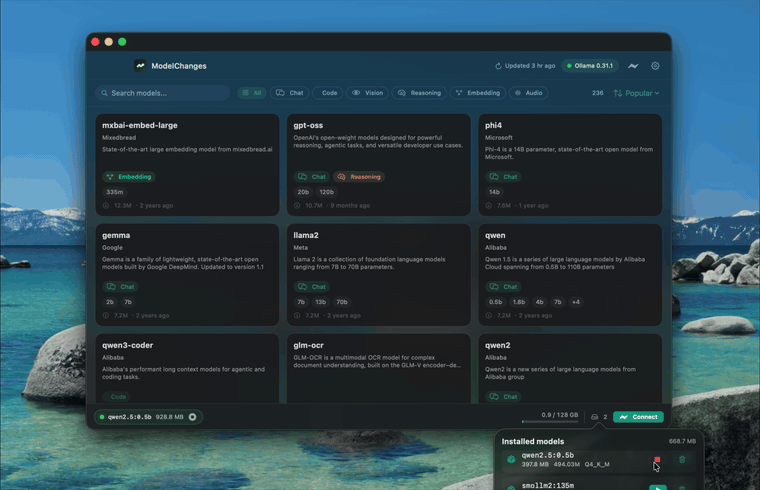Viewport: 760px width, 490px height.
Task: Click the Chat tag on the phi4 card
Action: [x=504, y=177]
